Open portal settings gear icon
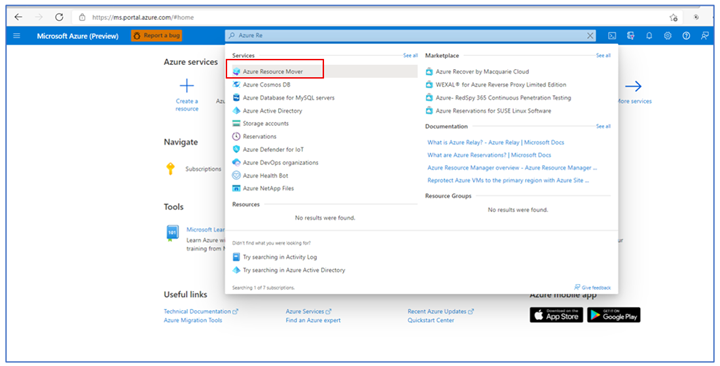 tap(668, 36)
